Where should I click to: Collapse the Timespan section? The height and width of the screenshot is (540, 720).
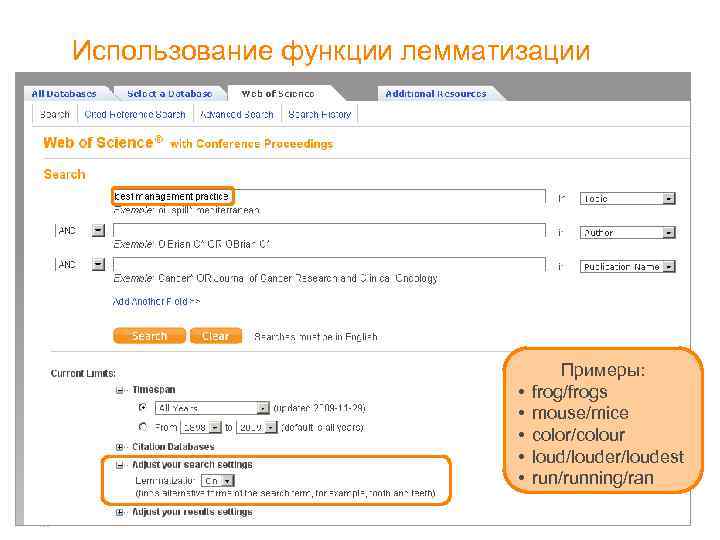click(120, 390)
